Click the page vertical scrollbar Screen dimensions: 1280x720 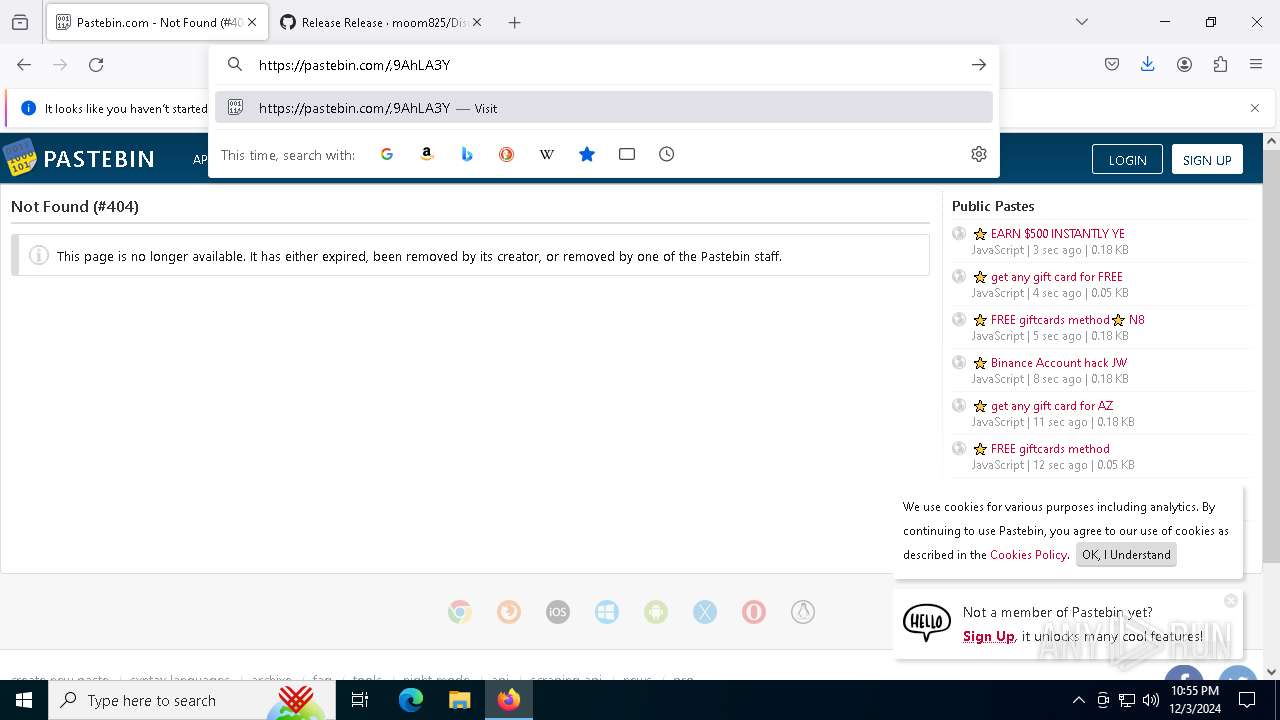point(1272,357)
